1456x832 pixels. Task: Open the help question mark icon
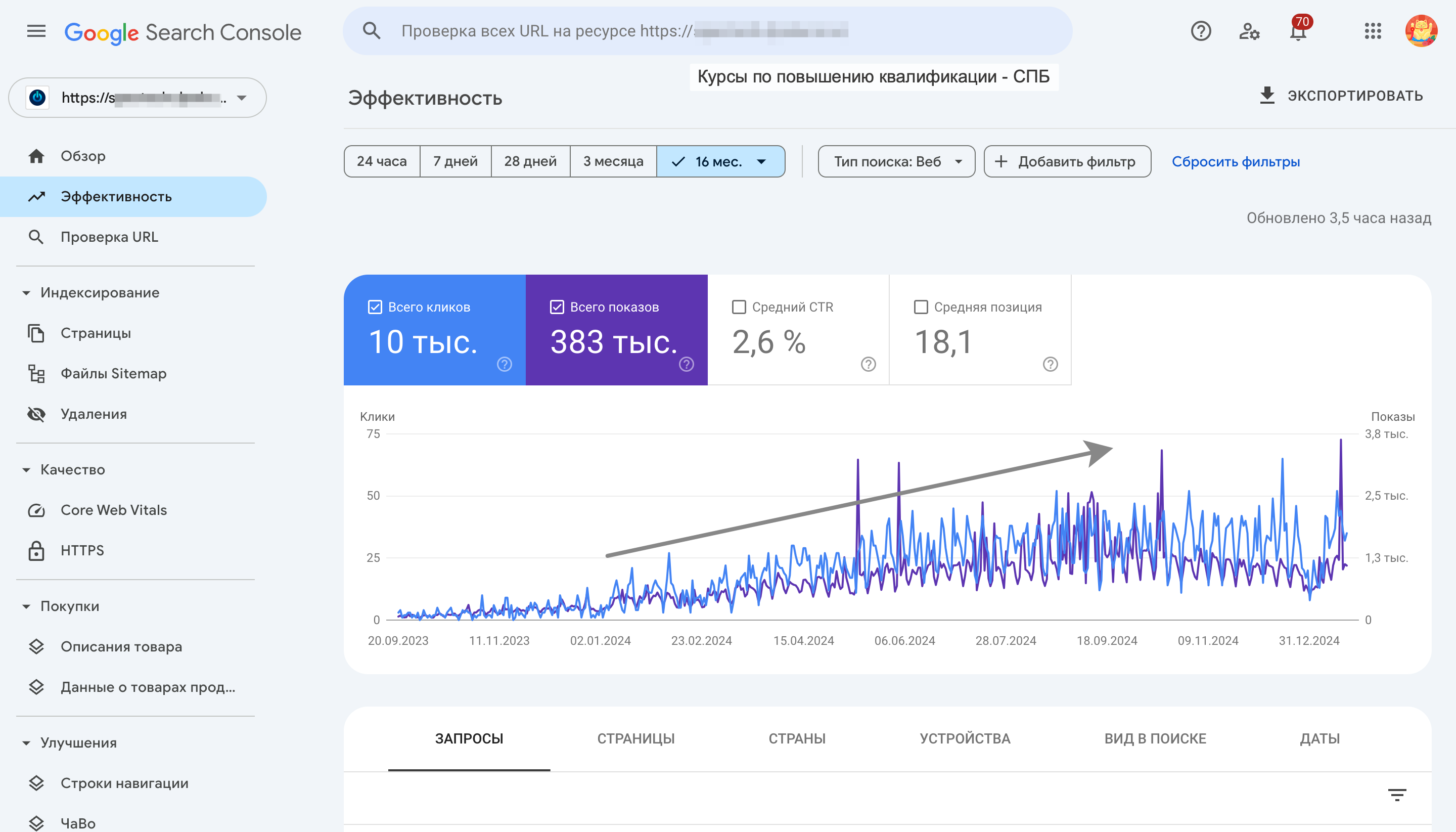click(x=1201, y=31)
